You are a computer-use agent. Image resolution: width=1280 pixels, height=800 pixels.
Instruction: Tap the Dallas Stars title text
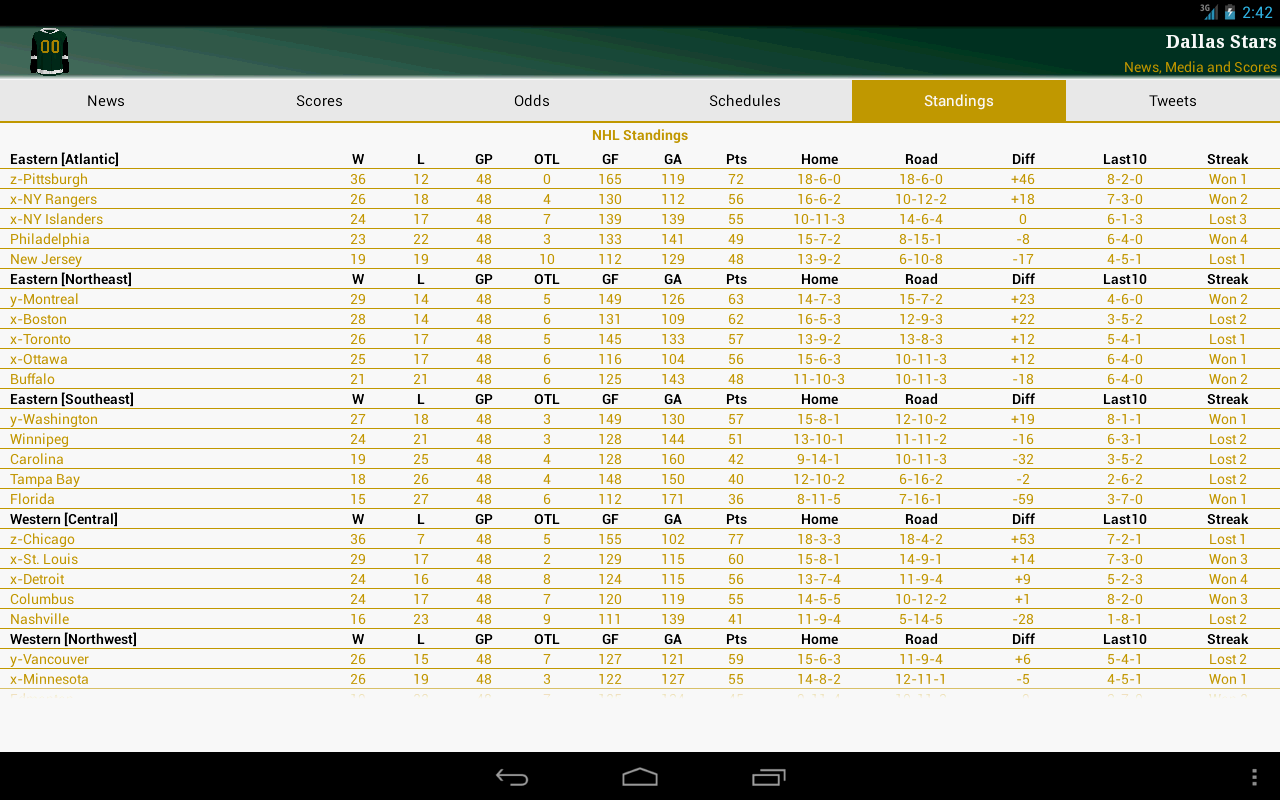1221,42
